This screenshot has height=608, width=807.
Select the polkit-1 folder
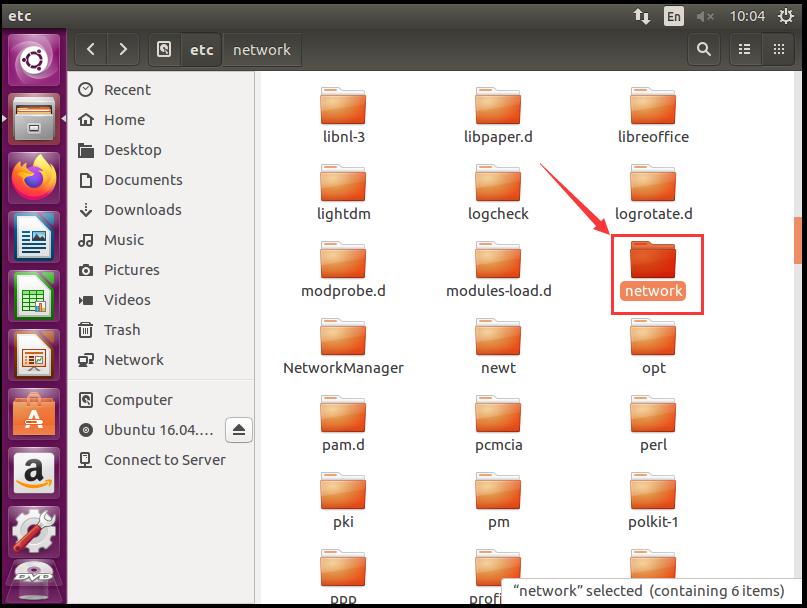point(653,500)
